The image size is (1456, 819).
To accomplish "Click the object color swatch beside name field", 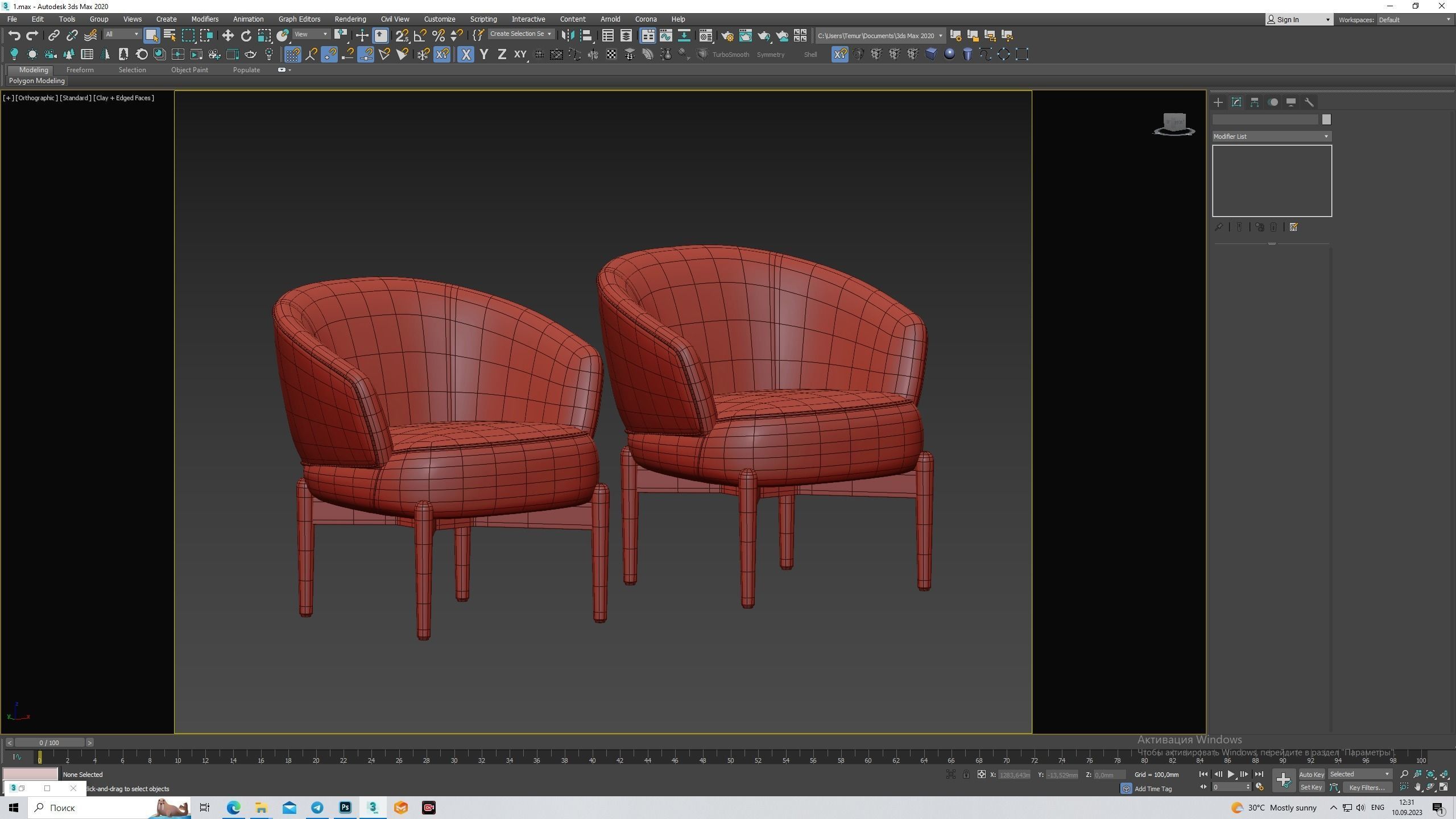I will click(1326, 119).
